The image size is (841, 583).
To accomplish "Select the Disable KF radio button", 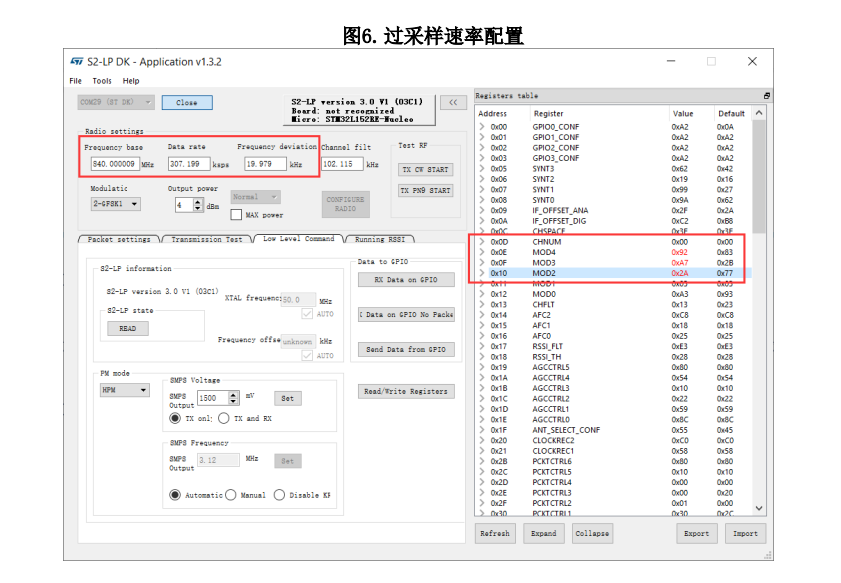I will tap(279, 495).
